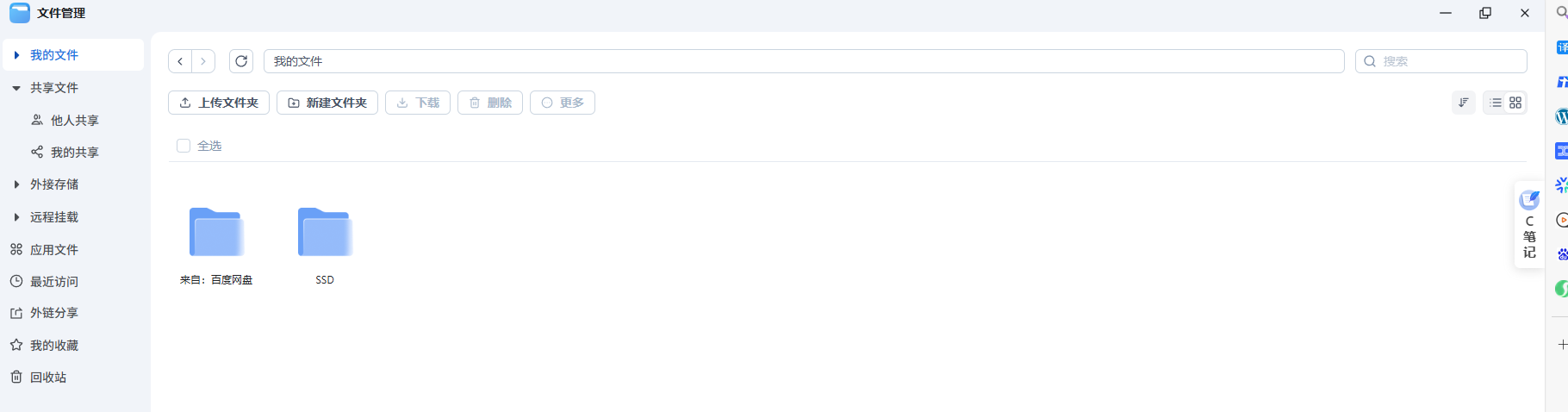Go forward with the right arrow button

click(x=203, y=61)
